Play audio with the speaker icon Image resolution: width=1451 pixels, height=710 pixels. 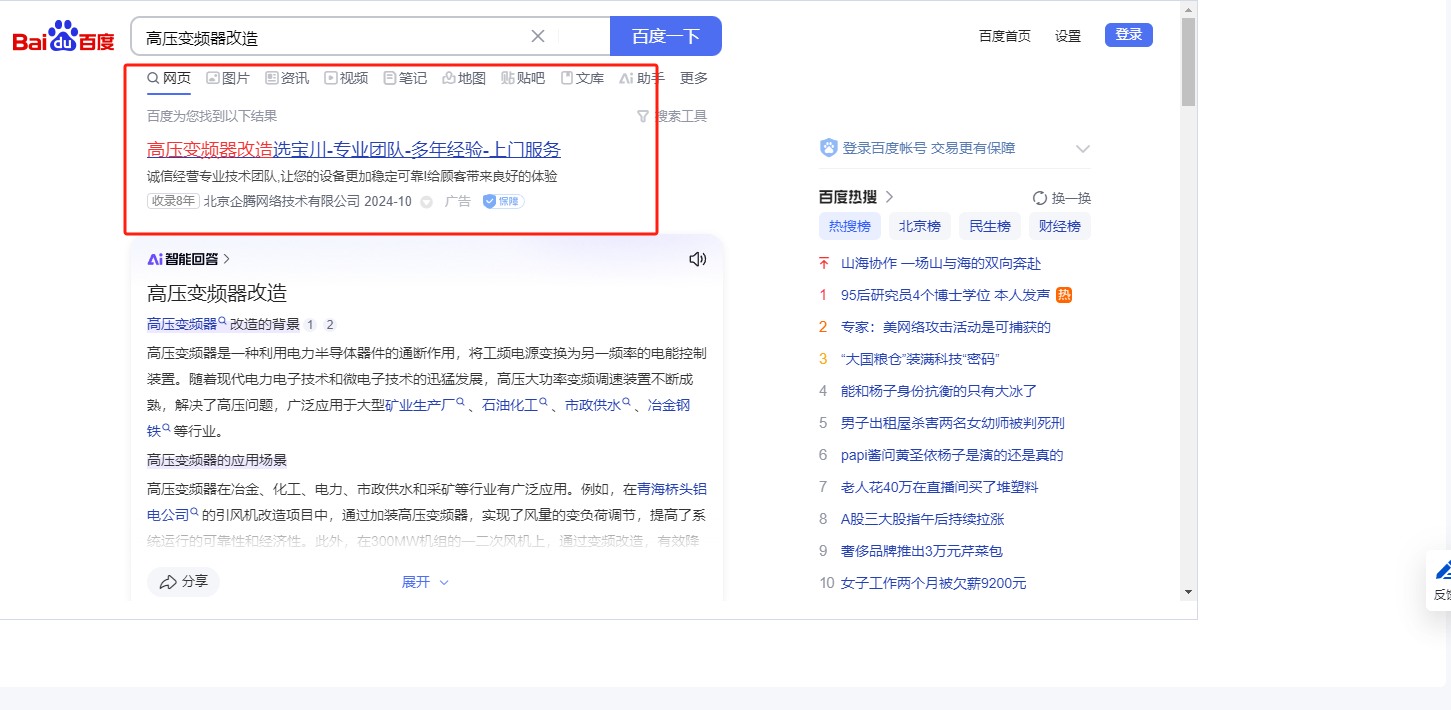697,259
